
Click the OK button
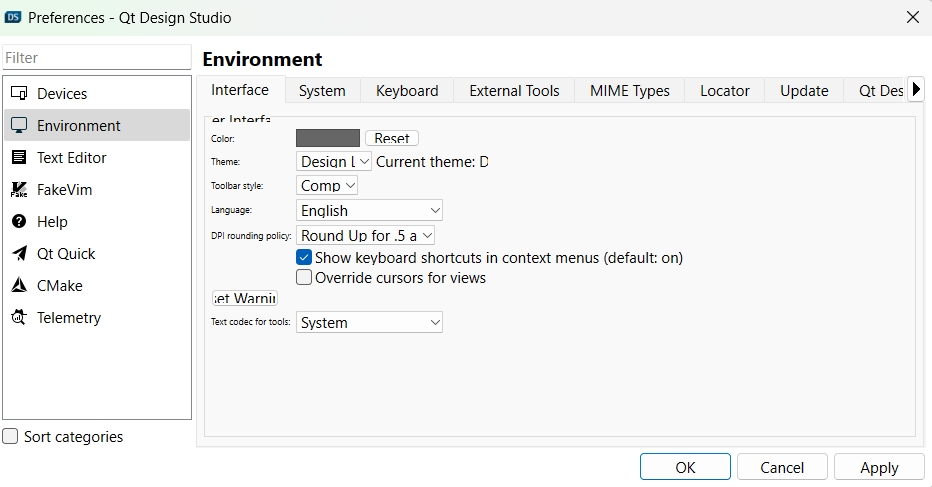[685, 467]
